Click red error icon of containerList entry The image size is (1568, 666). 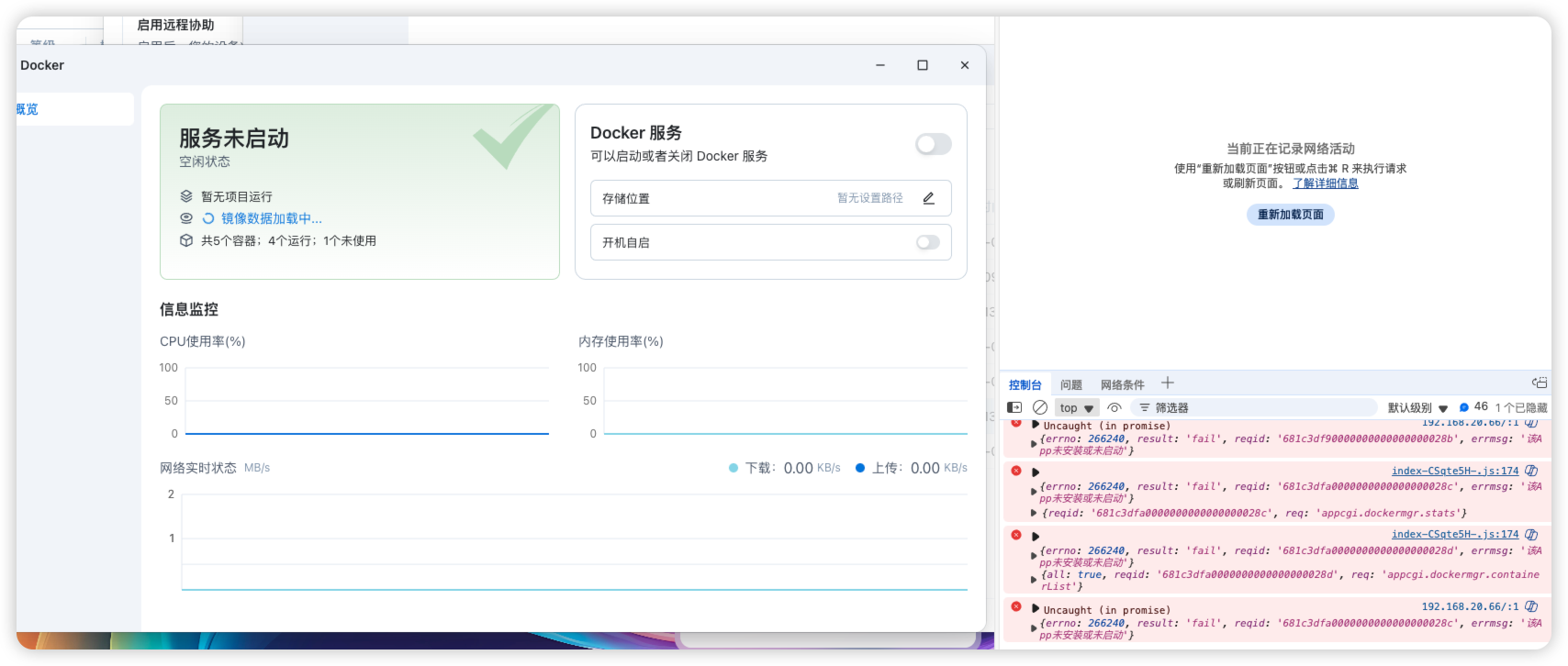1016,535
